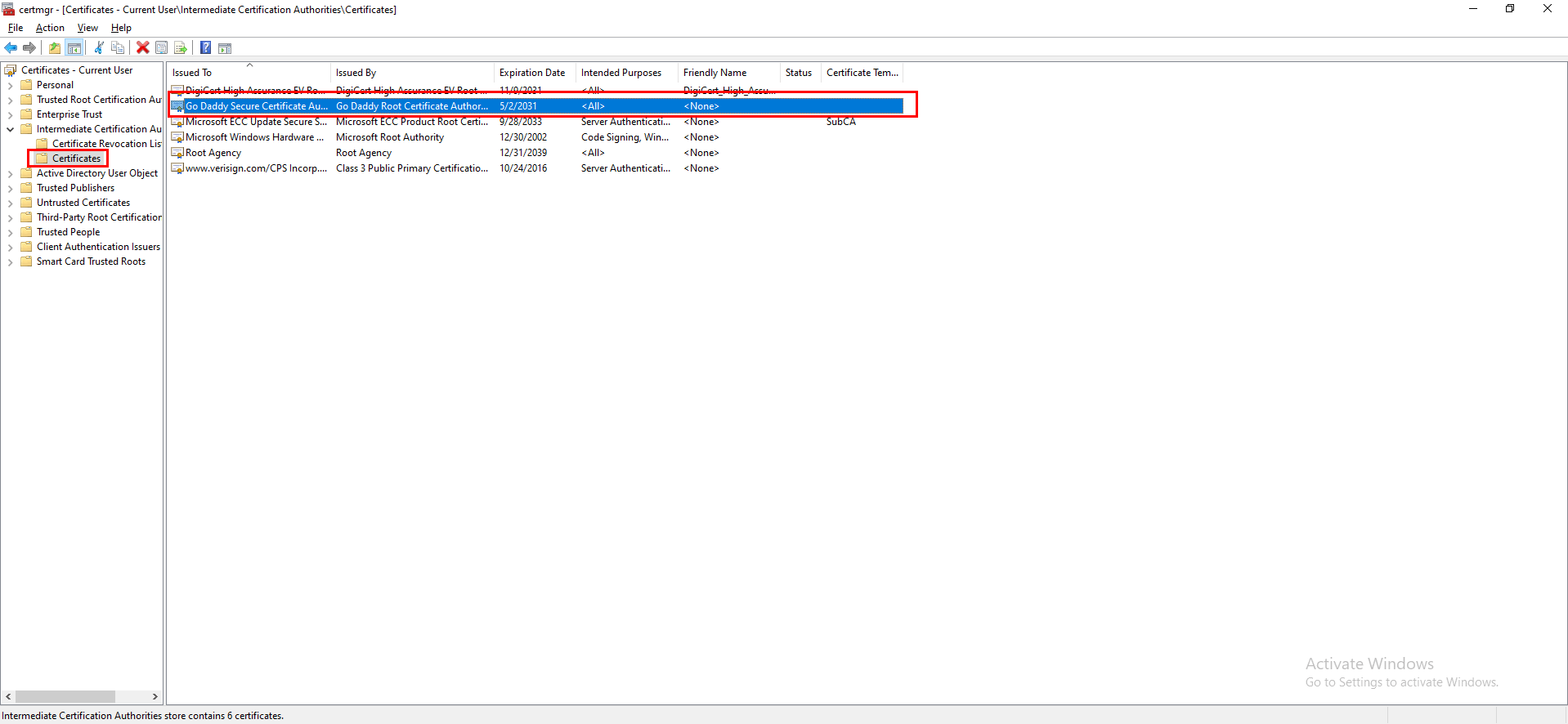
Task: Click the SubCA template cell
Action: point(840,122)
